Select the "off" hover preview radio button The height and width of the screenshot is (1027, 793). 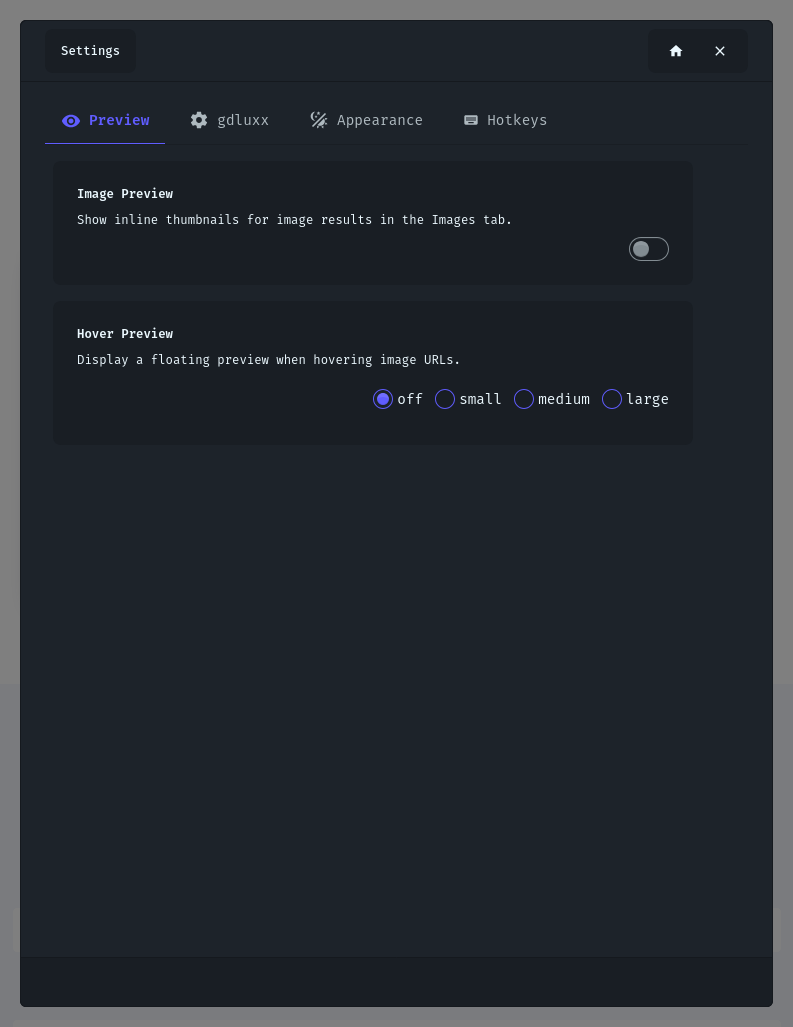383,399
